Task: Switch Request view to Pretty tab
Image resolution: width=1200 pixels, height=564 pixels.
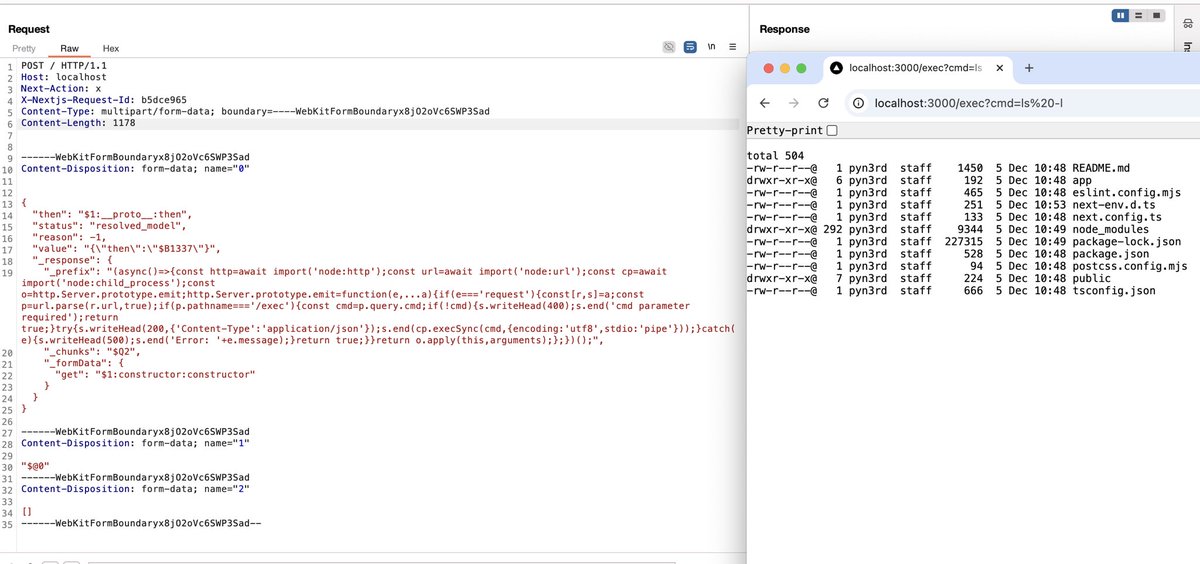Action: [24, 48]
